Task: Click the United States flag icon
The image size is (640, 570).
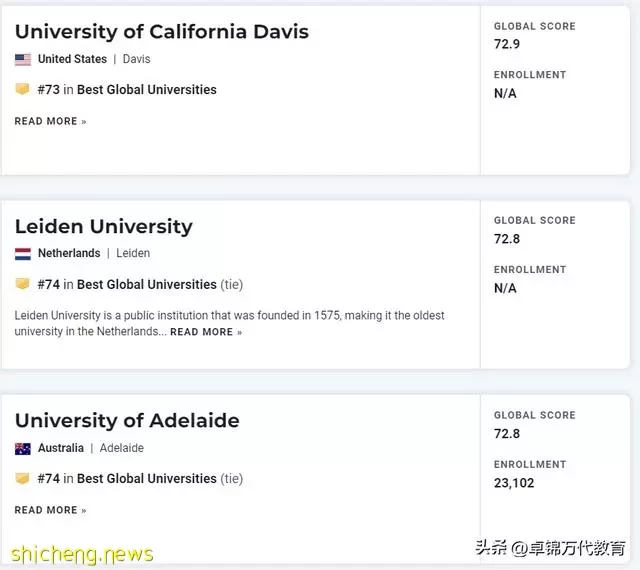Action: pyautogui.click(x=23, y=60)
